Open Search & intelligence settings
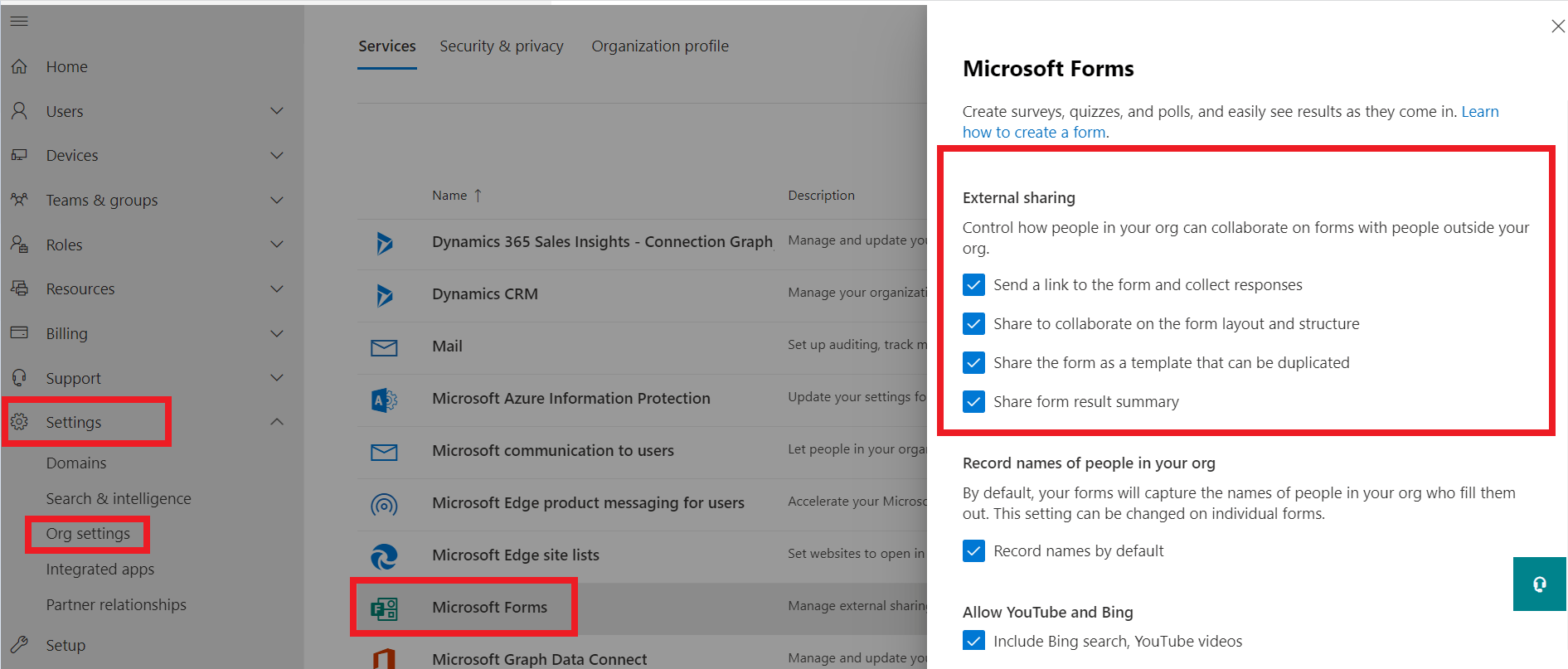Image resolution: width=1568 pixels, height=669 pixels. point(119,499)
